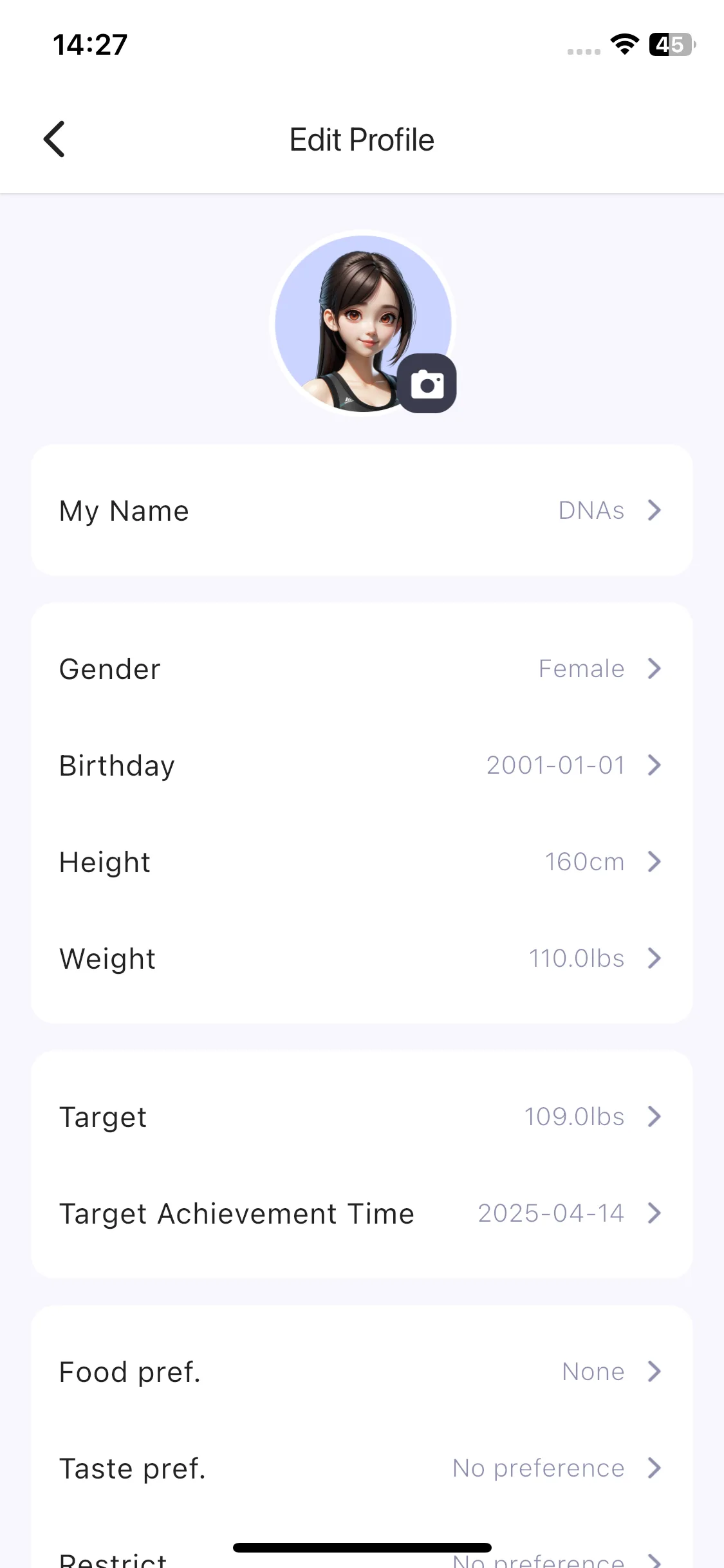Change the 160cm height value
The image size is (724, 1568).
(x=584, y=861)
